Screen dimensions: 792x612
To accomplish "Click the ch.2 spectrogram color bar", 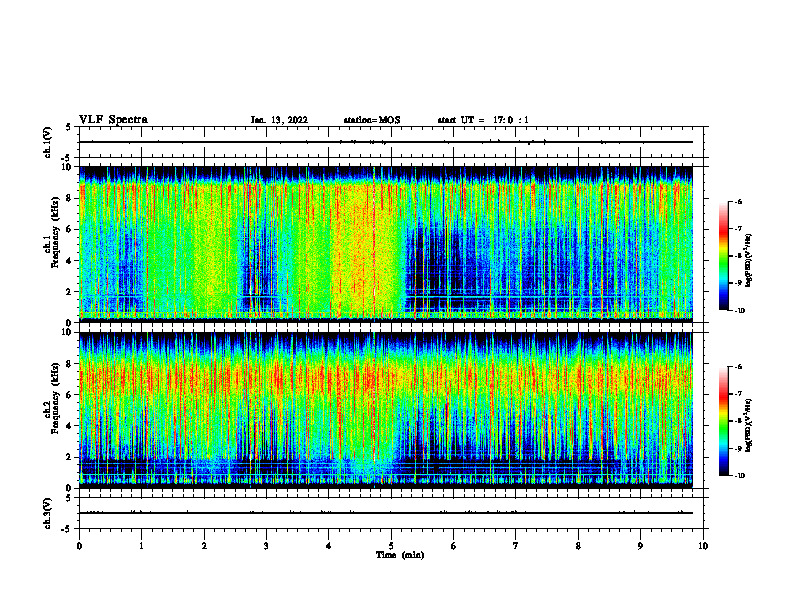I will [723, 421].
